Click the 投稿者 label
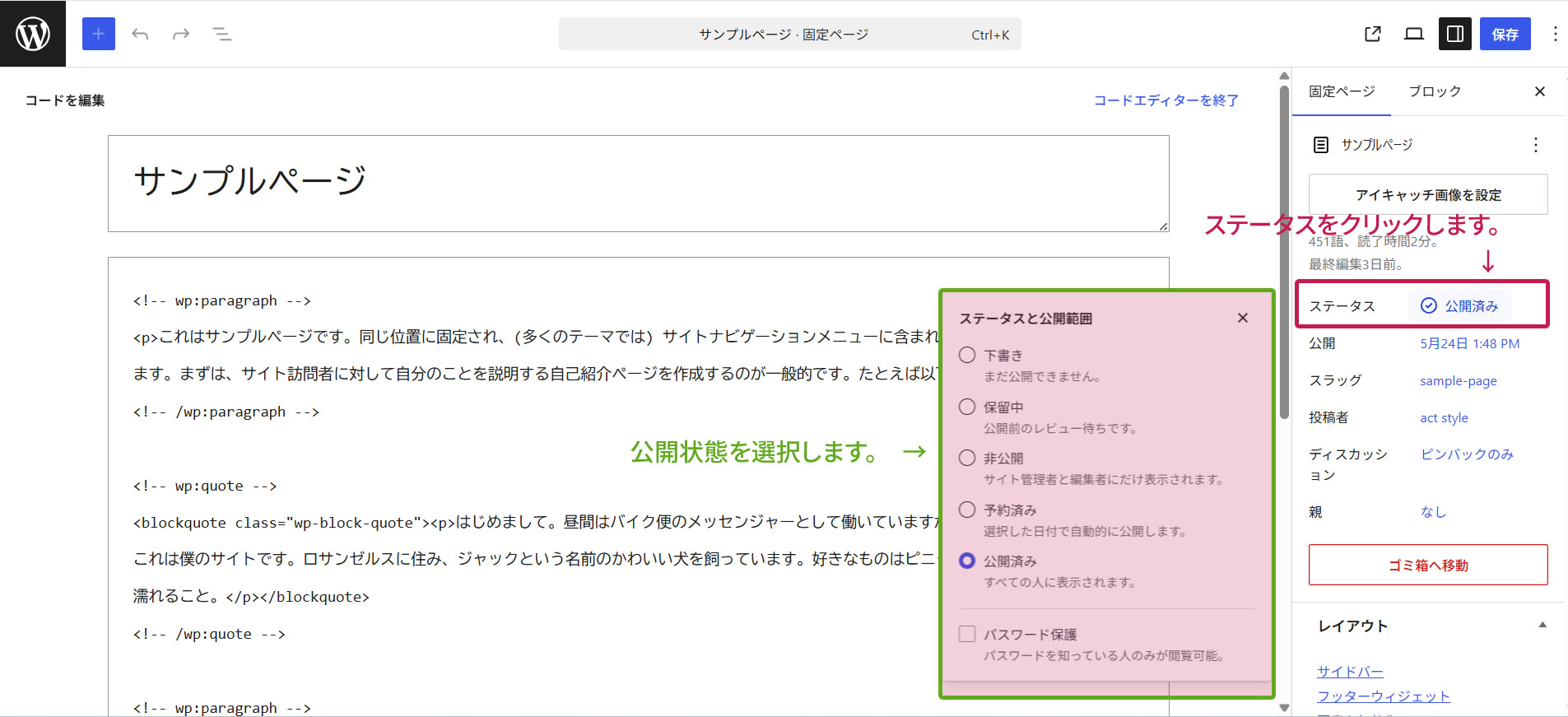Viewport: 1568px width, 717px height. [x=1328, y=417]
